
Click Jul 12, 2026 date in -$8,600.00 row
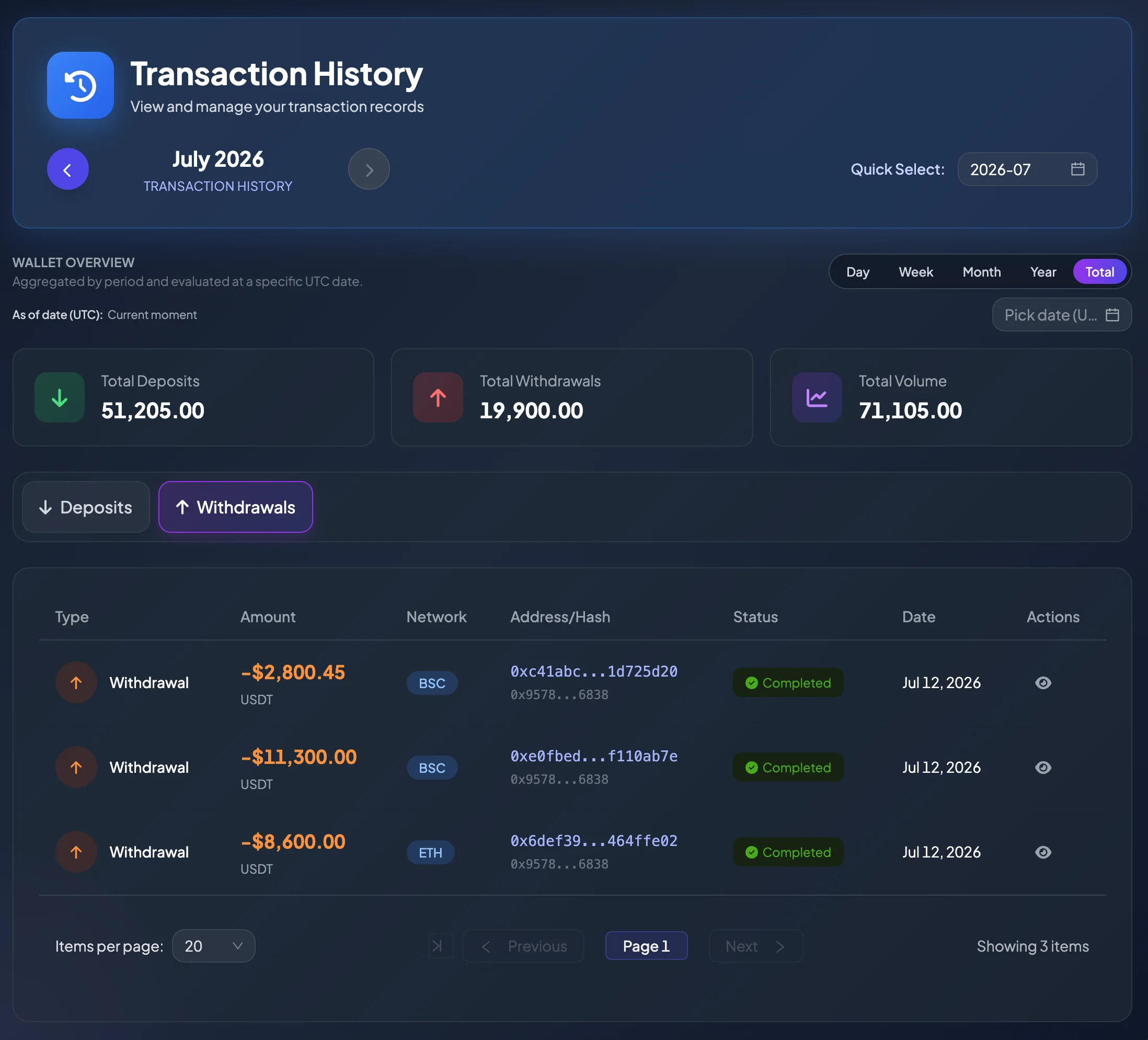[x=942, y=852]
